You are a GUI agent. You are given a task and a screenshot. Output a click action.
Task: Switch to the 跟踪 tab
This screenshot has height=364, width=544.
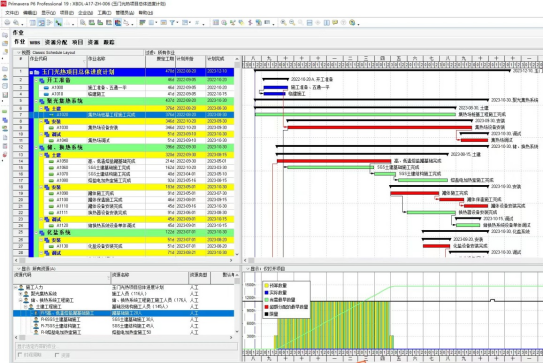coord(109,42)
